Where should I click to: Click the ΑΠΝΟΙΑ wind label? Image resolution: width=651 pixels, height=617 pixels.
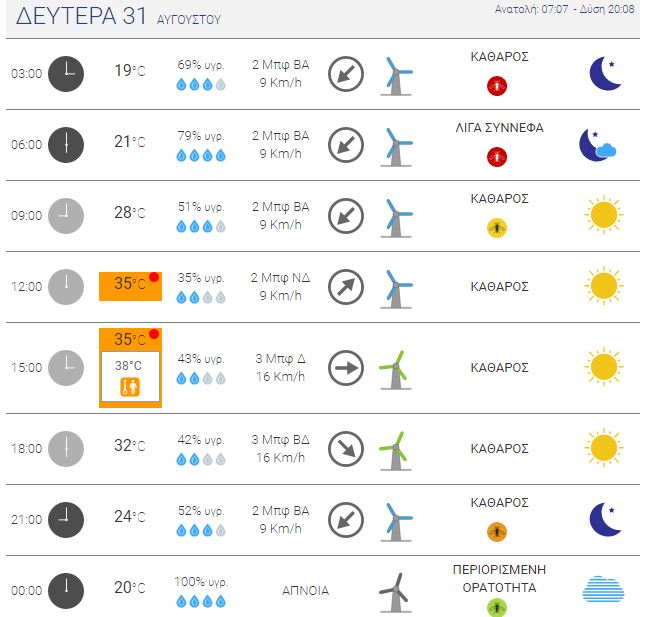(x=306, y=590)
